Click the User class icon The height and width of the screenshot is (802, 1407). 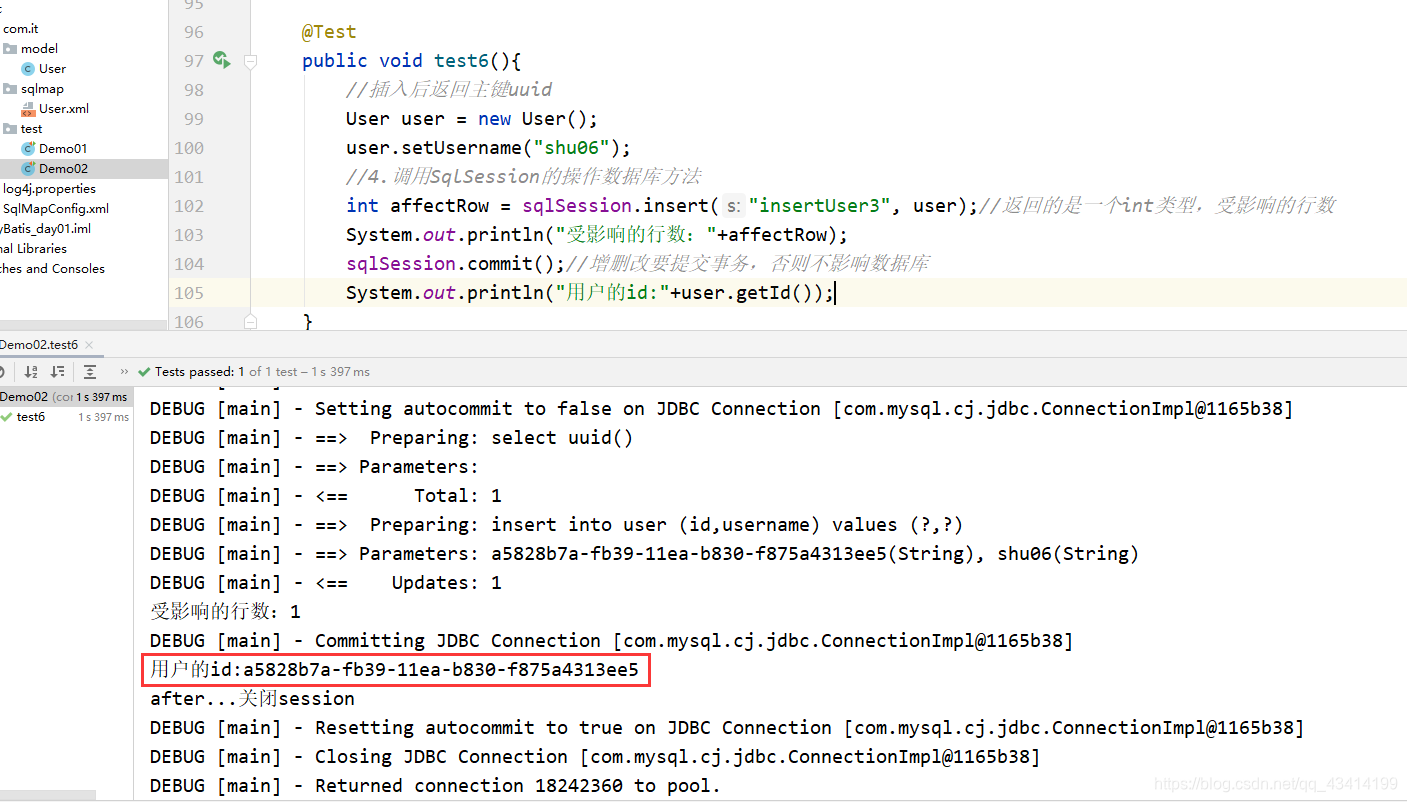28,69
